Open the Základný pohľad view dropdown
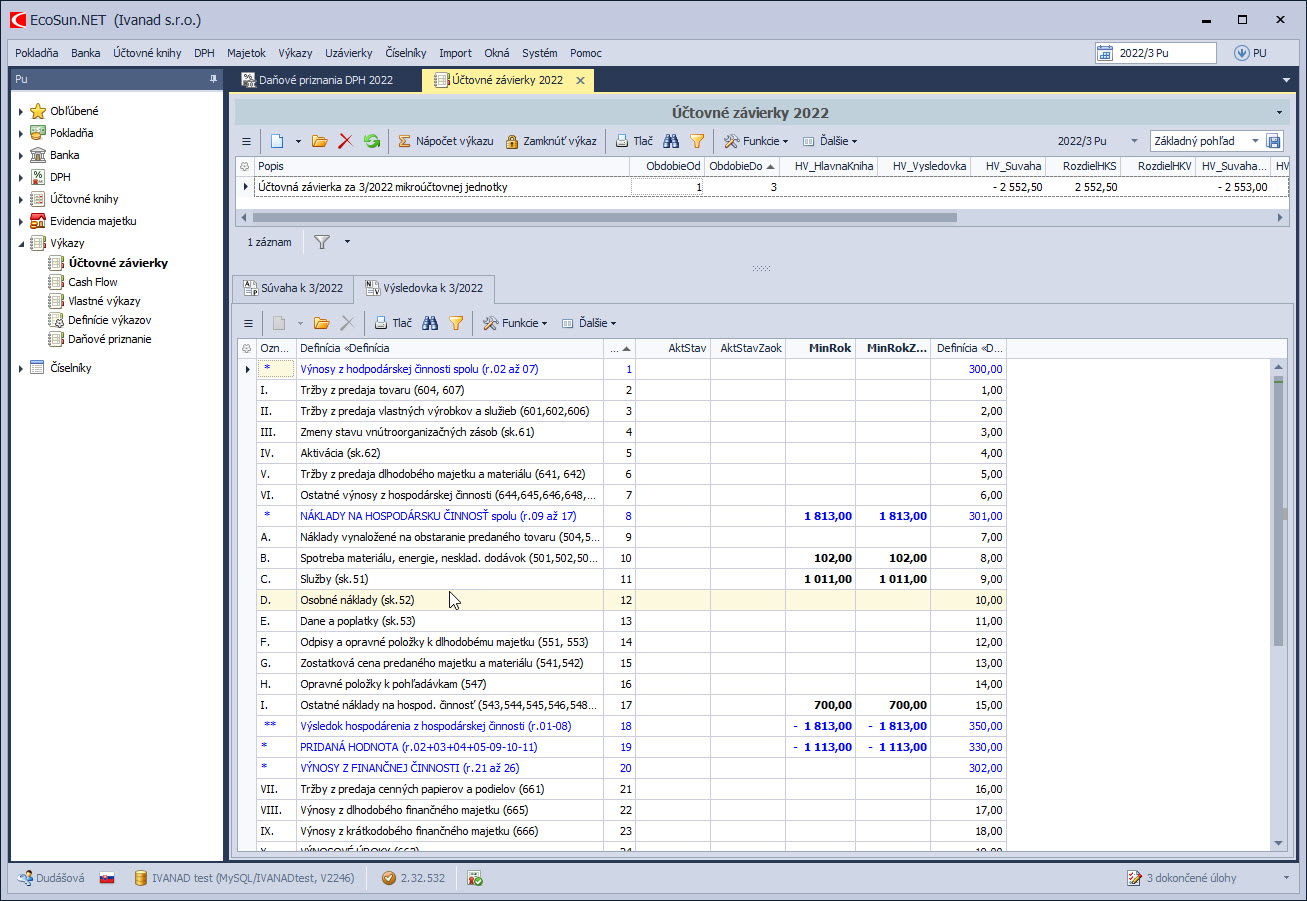The height and width of the screenshot is (901, 1307). (1256, 141)
